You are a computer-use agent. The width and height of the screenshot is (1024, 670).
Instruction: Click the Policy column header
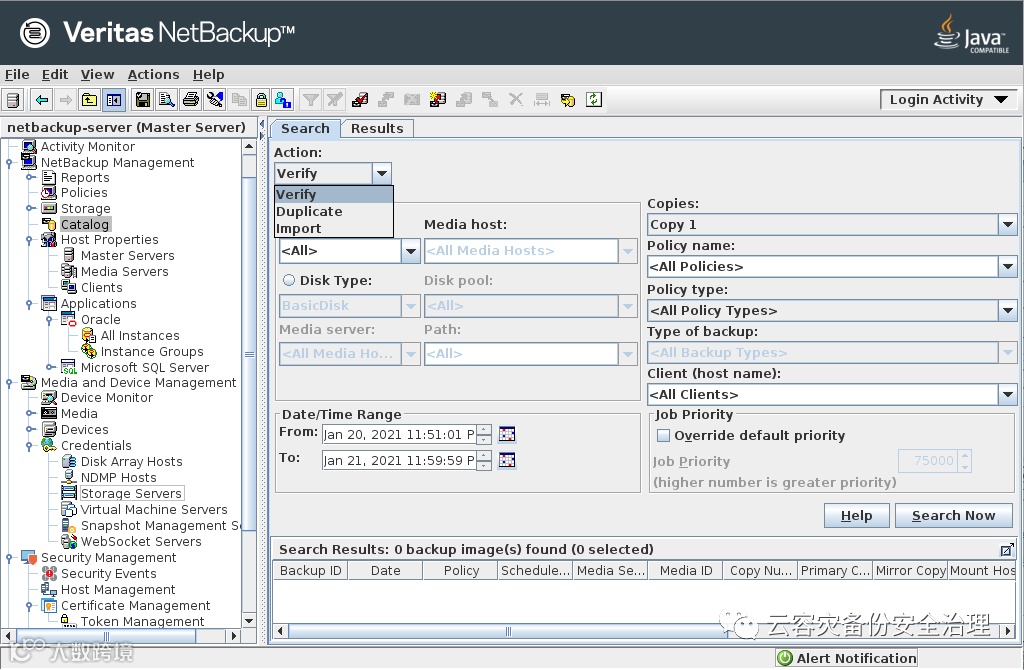(461, 571)
